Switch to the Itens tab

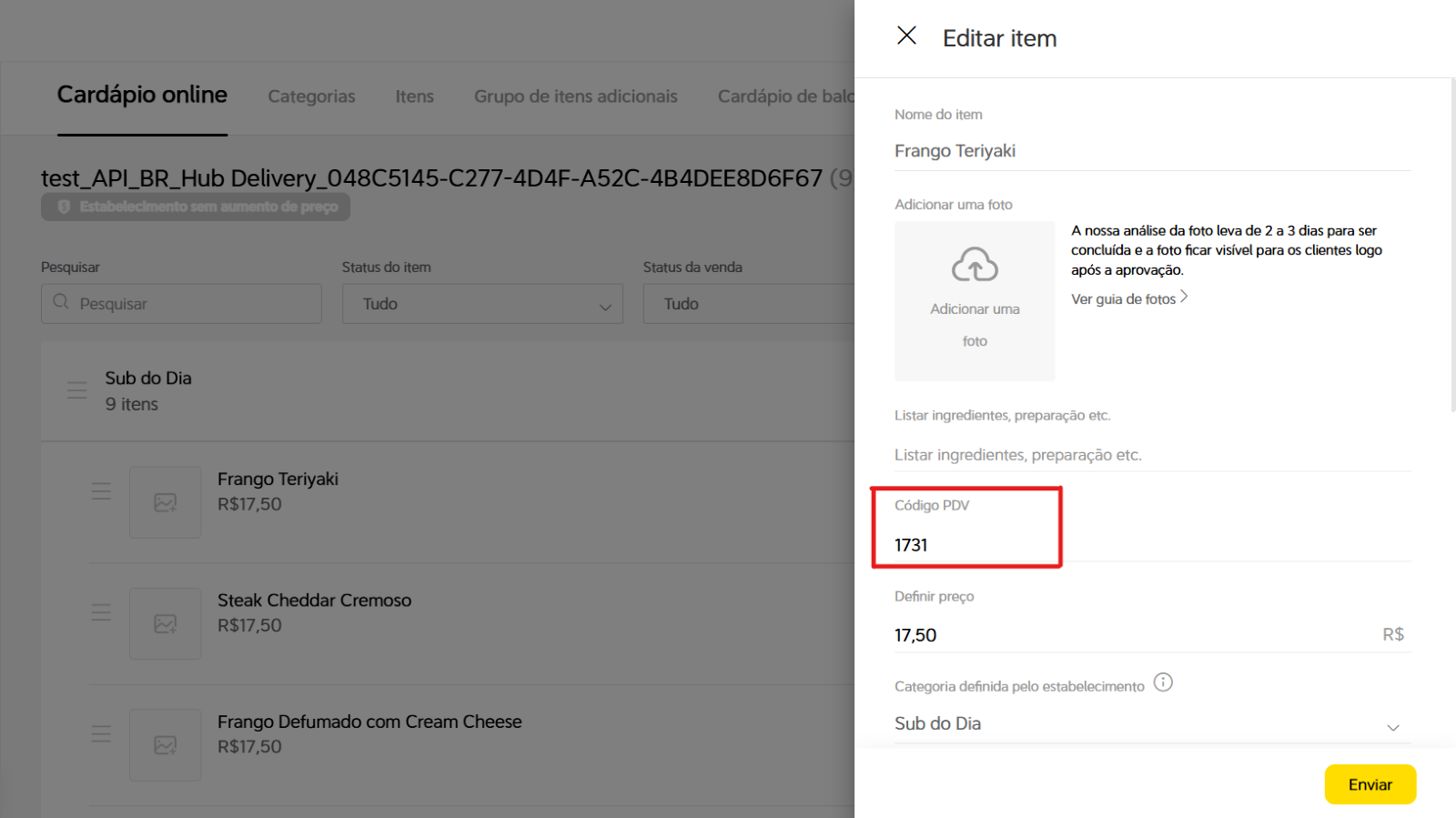414,96
